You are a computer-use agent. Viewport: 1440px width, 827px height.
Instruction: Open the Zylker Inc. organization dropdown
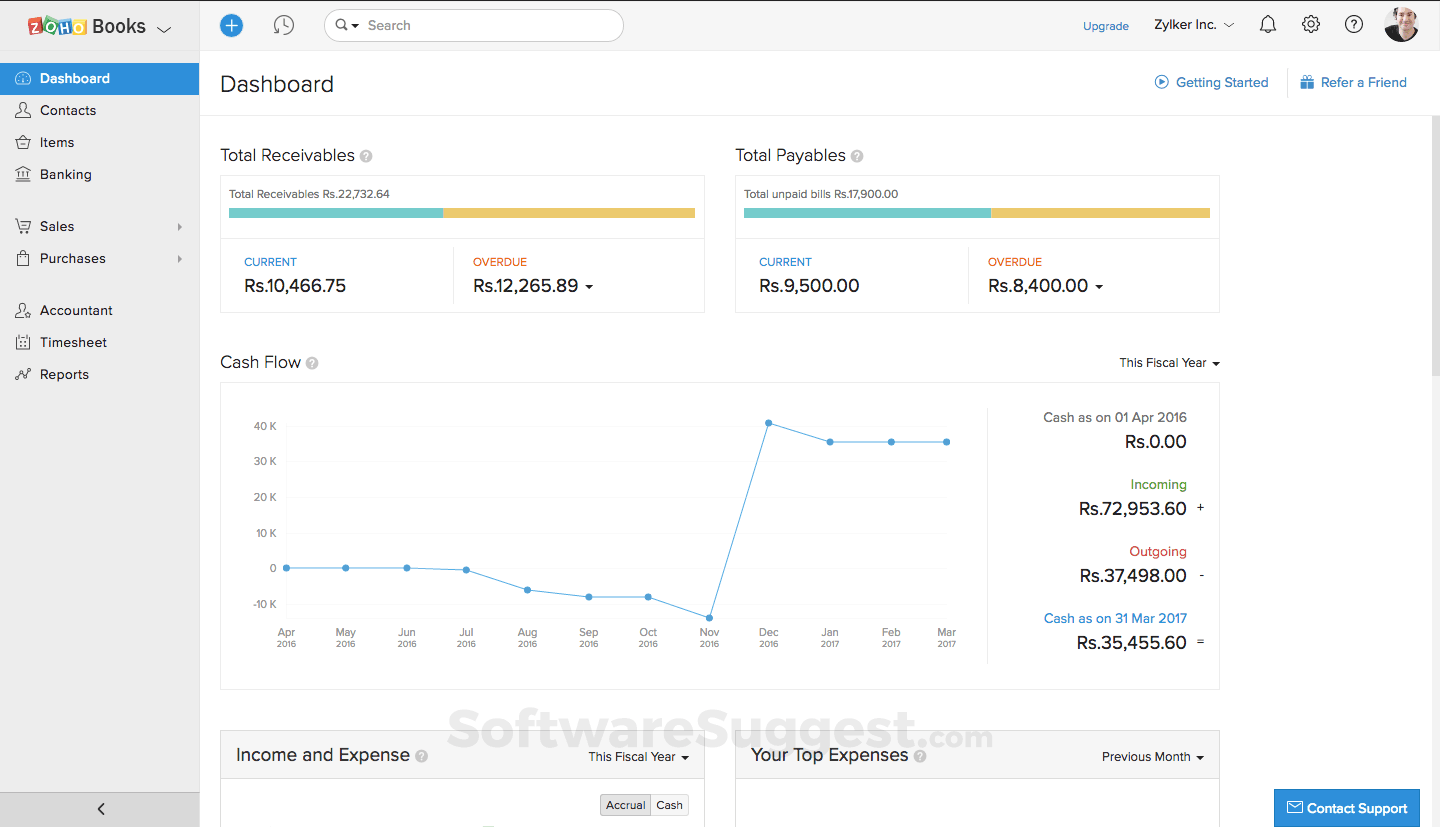1193,24
